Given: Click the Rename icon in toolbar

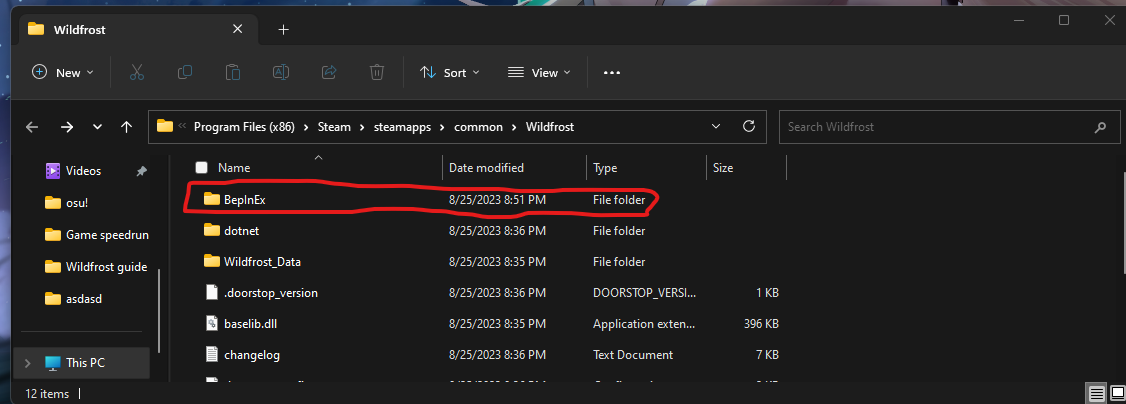Looking at the screenshot, I should click(x=281, y=72).
